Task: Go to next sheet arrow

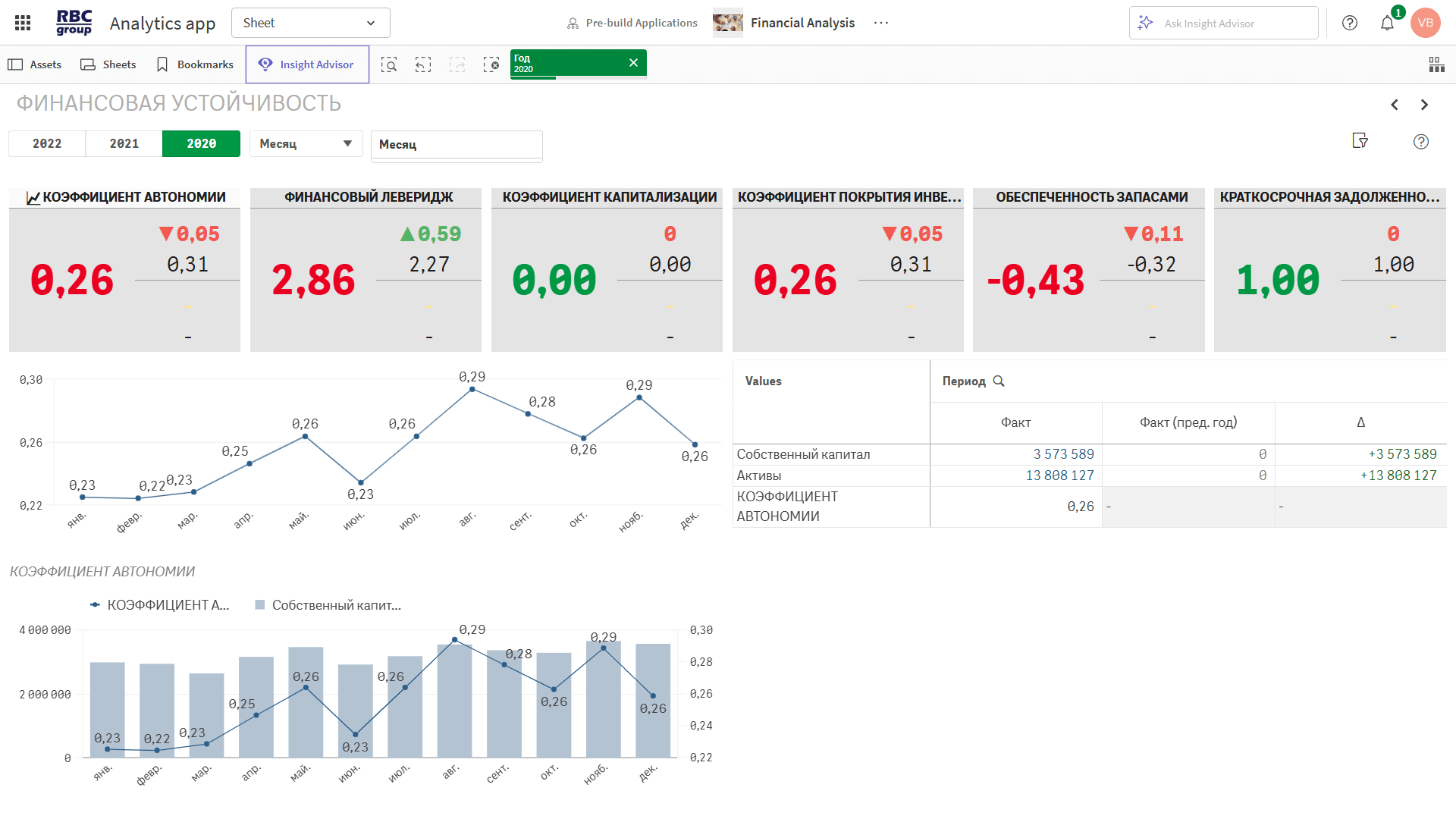Action: click(1424, 105)
